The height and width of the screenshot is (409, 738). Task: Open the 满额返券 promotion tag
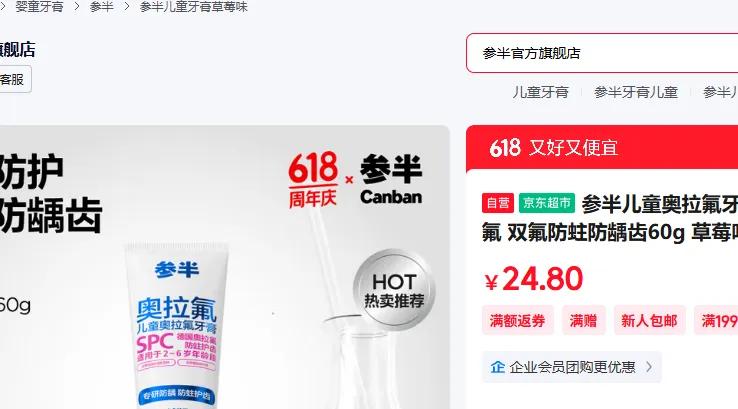point(517,321)
